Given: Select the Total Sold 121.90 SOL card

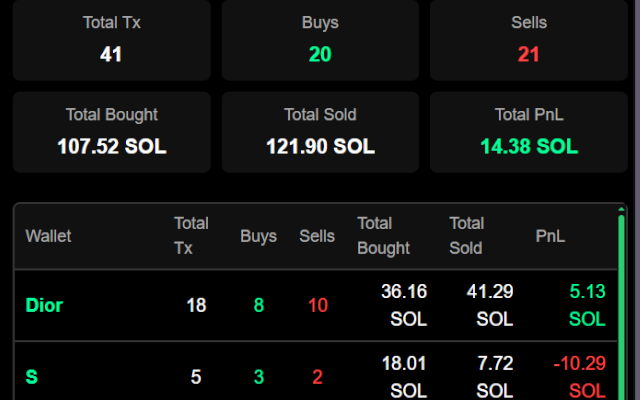Looking at the screenshot, I should pyautogui.click(x=320, y=132).
